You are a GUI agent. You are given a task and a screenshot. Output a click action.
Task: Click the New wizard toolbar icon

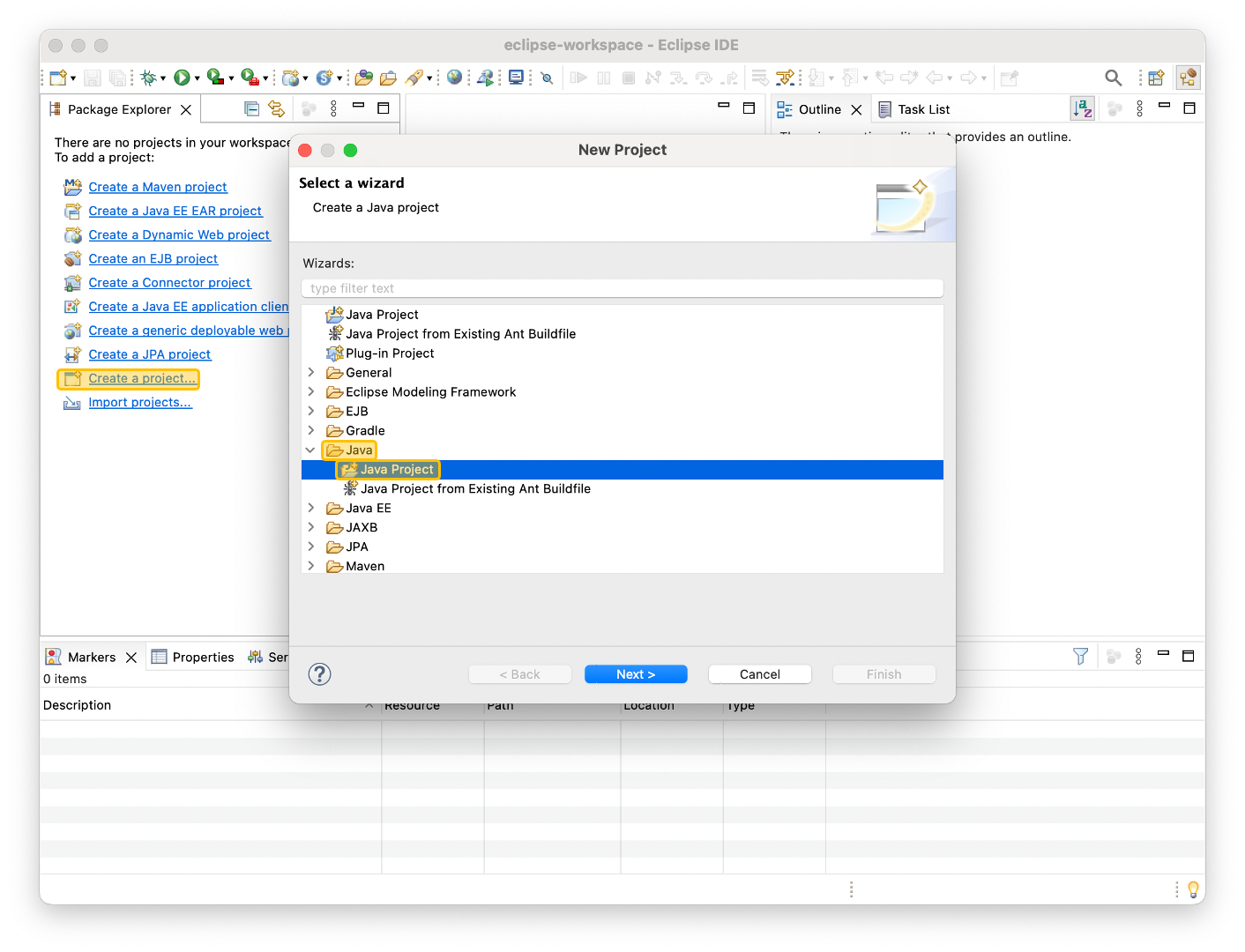pyautogui.click(x=58, y=78)
